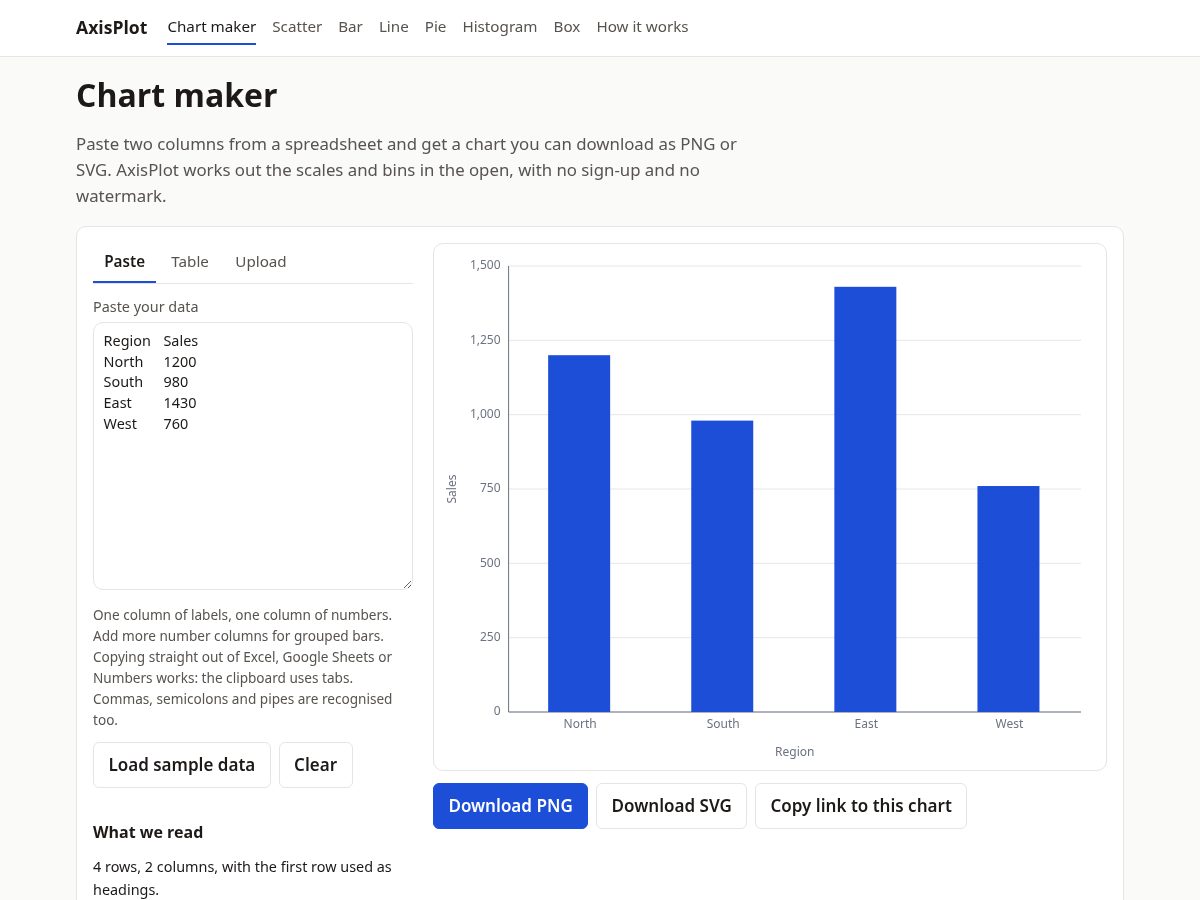The image size is (1200, 900).
Task: Open the How it works link
Action: point(642,27)
